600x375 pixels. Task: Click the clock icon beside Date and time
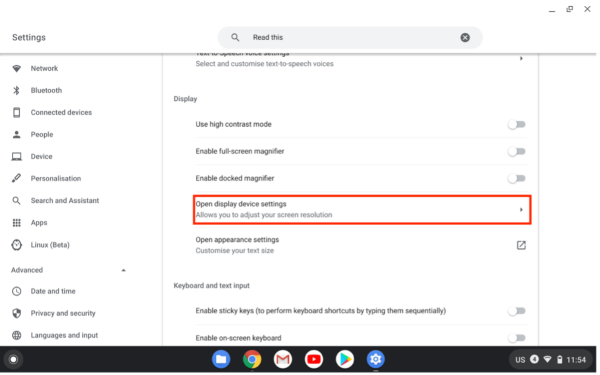click(x=16, y=291)
